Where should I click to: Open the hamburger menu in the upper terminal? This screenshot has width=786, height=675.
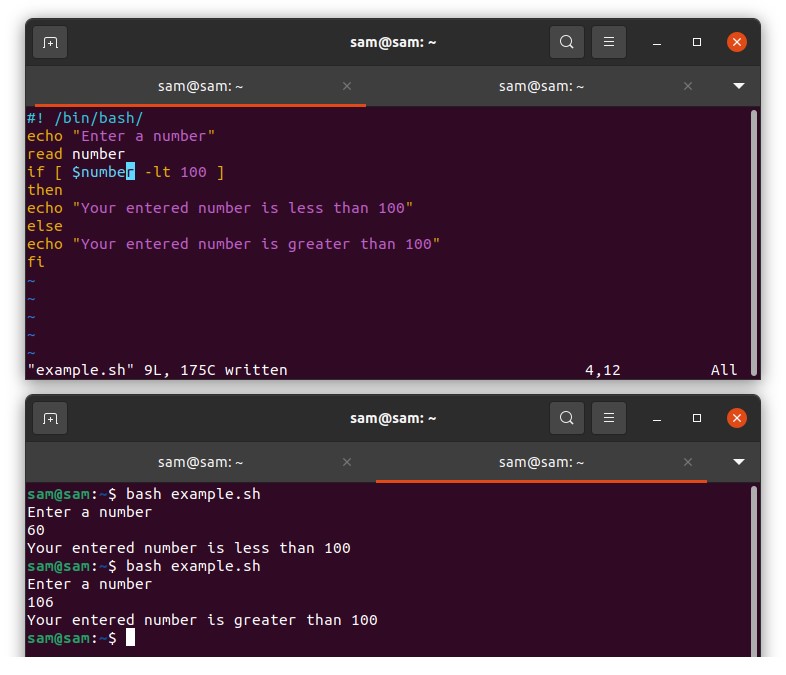[608, 42]
